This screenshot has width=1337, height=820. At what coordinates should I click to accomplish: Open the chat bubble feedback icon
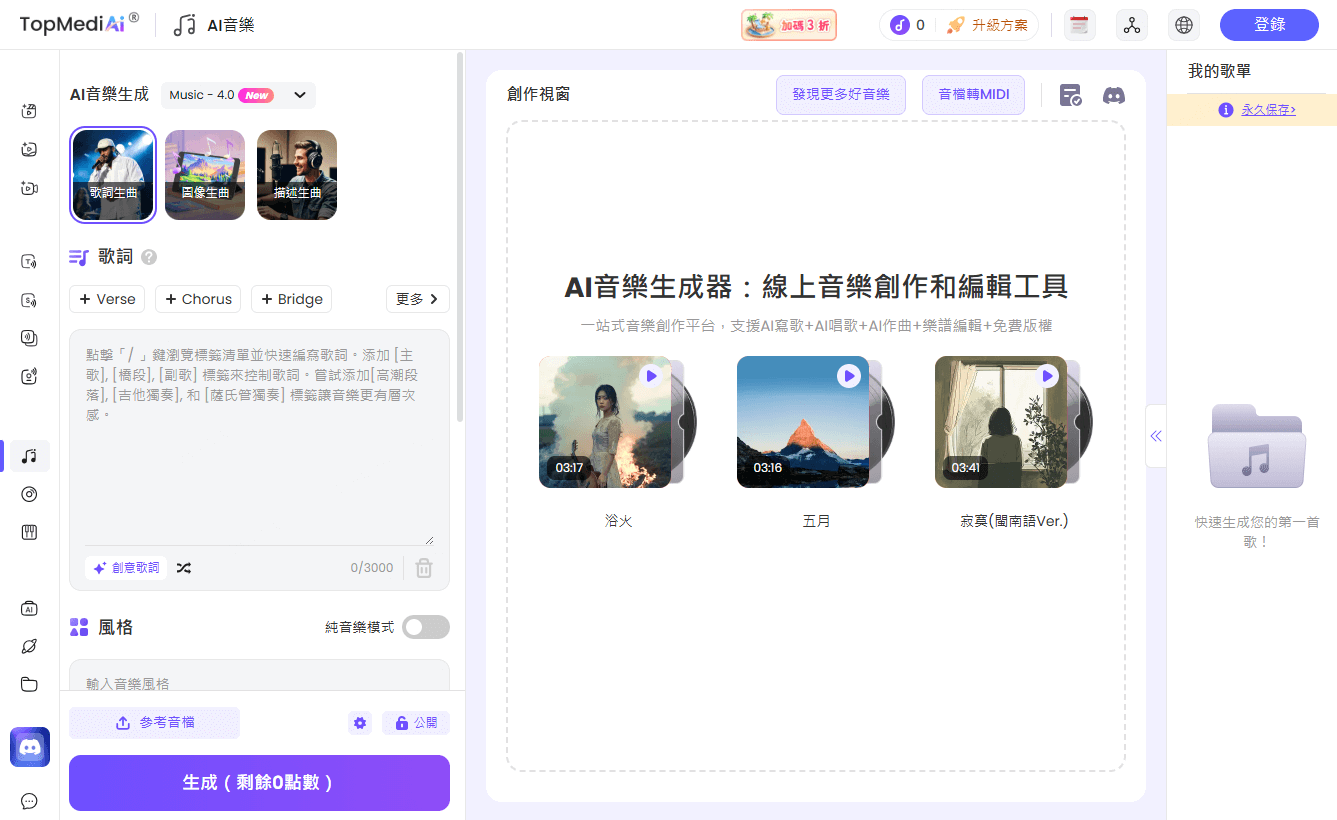click(x=29, y=801)
